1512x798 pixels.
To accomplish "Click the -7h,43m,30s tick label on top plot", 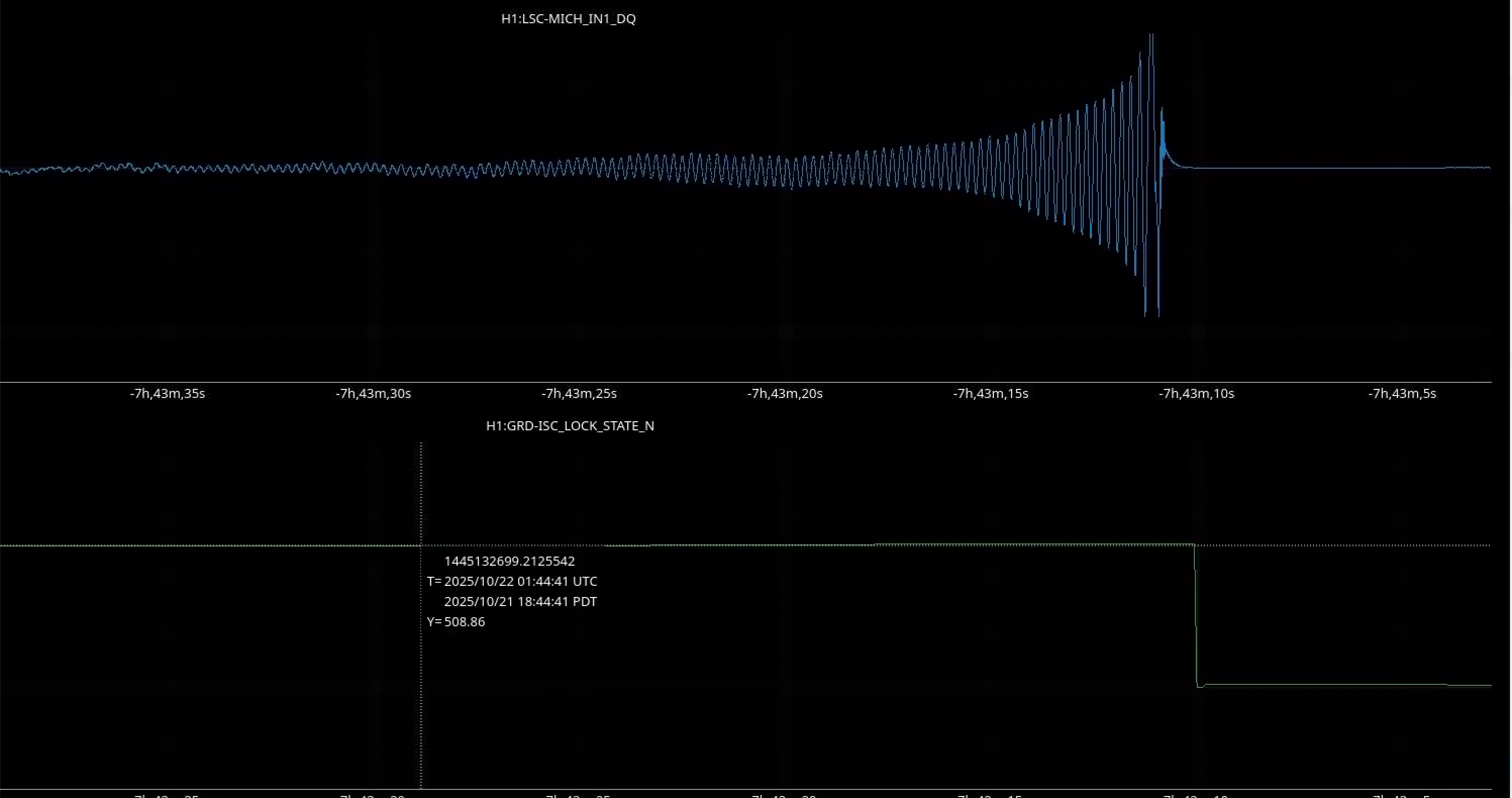I will [x=373, y=393].
